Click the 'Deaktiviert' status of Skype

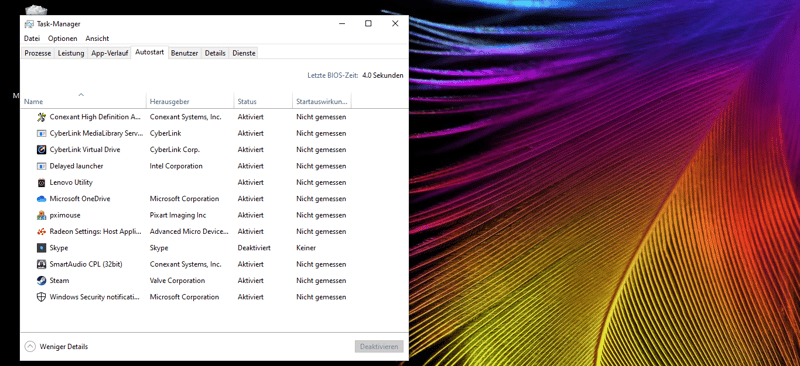pos(254,248)
